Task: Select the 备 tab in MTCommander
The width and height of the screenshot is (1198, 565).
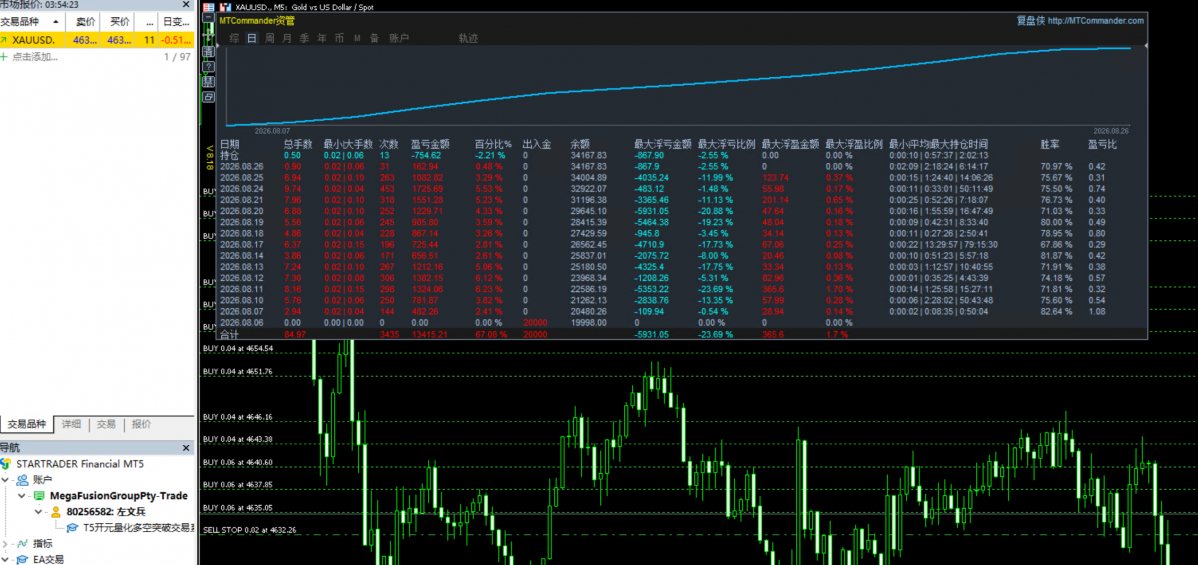Action: 374,37
